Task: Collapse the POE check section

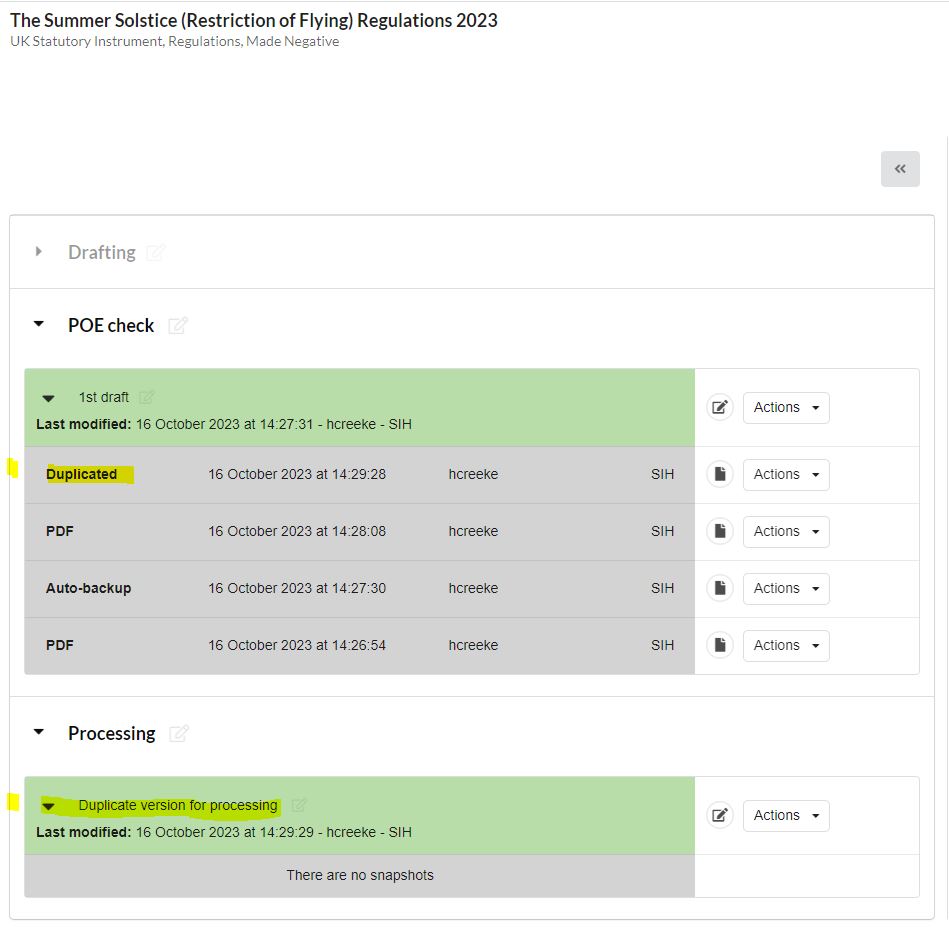Action: pos(39,325)
